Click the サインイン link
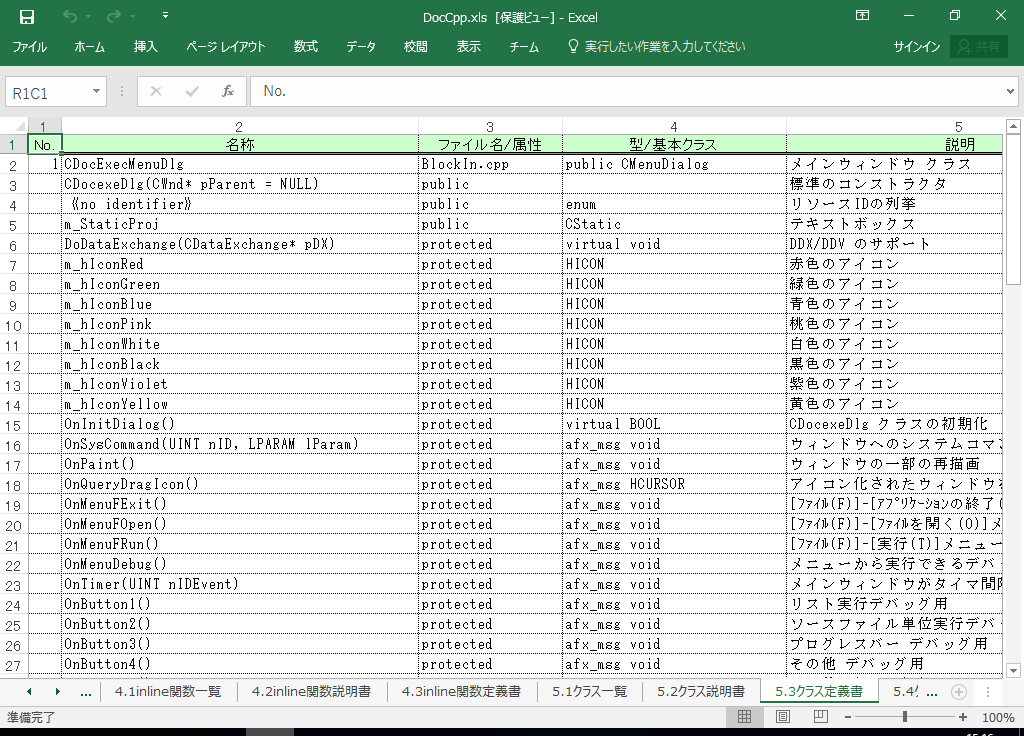 (916, 47)
